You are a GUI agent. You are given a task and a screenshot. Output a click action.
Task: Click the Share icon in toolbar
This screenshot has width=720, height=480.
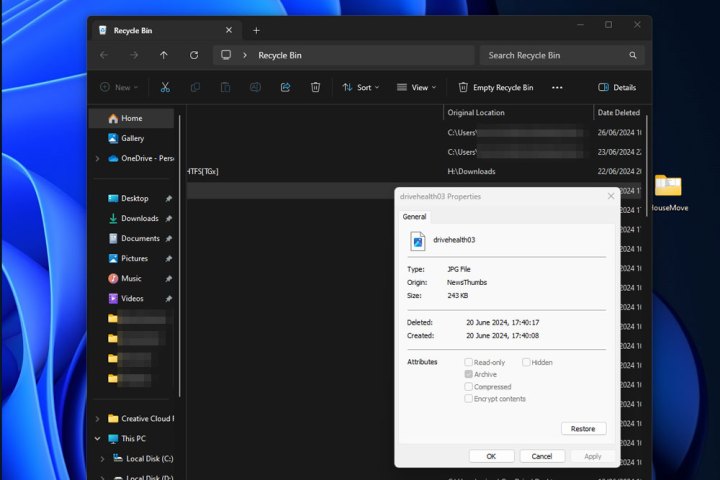click(x=285, y=87)
